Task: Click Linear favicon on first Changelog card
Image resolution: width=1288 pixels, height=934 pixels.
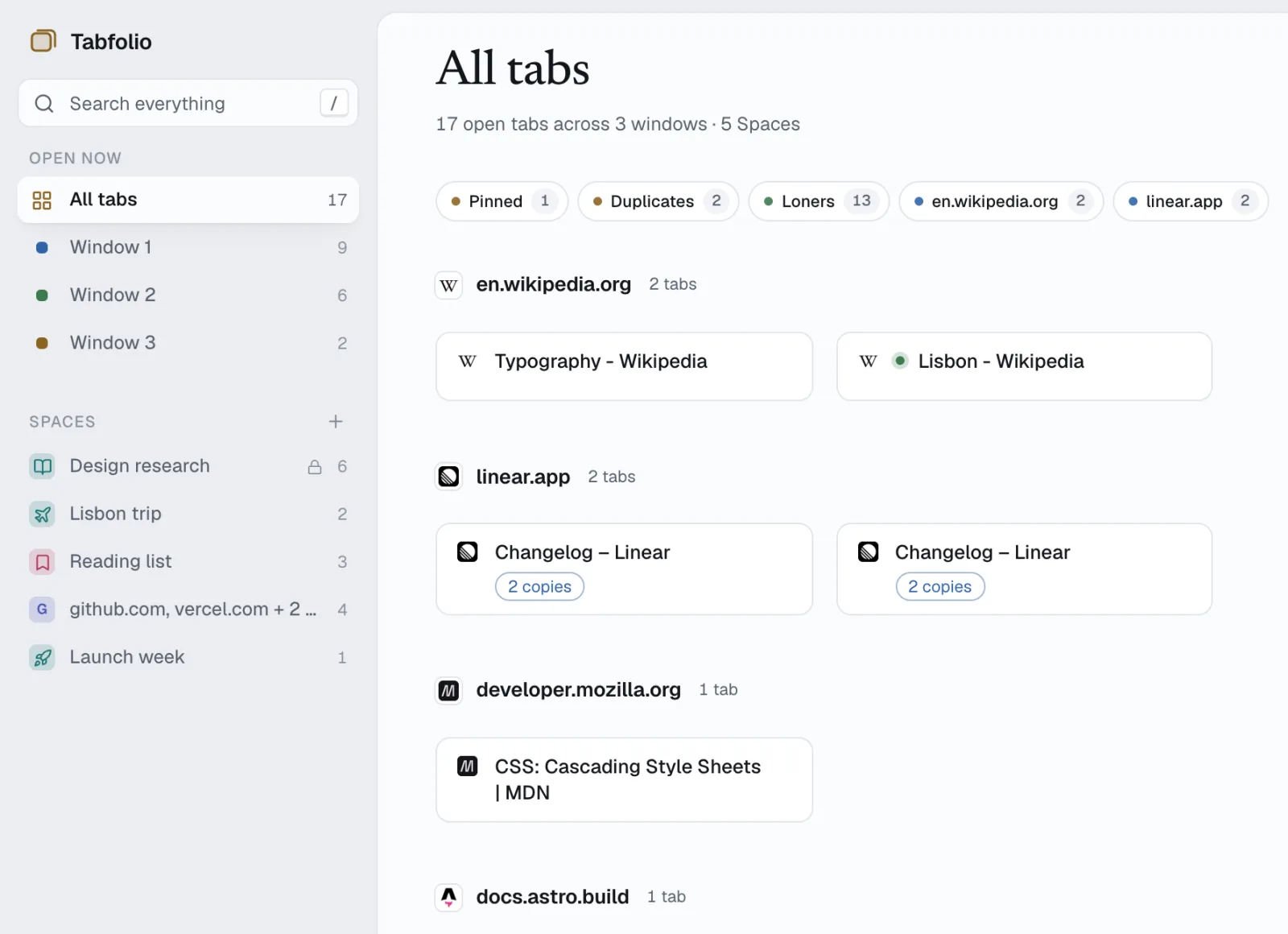Action: (x=468, y=552)
